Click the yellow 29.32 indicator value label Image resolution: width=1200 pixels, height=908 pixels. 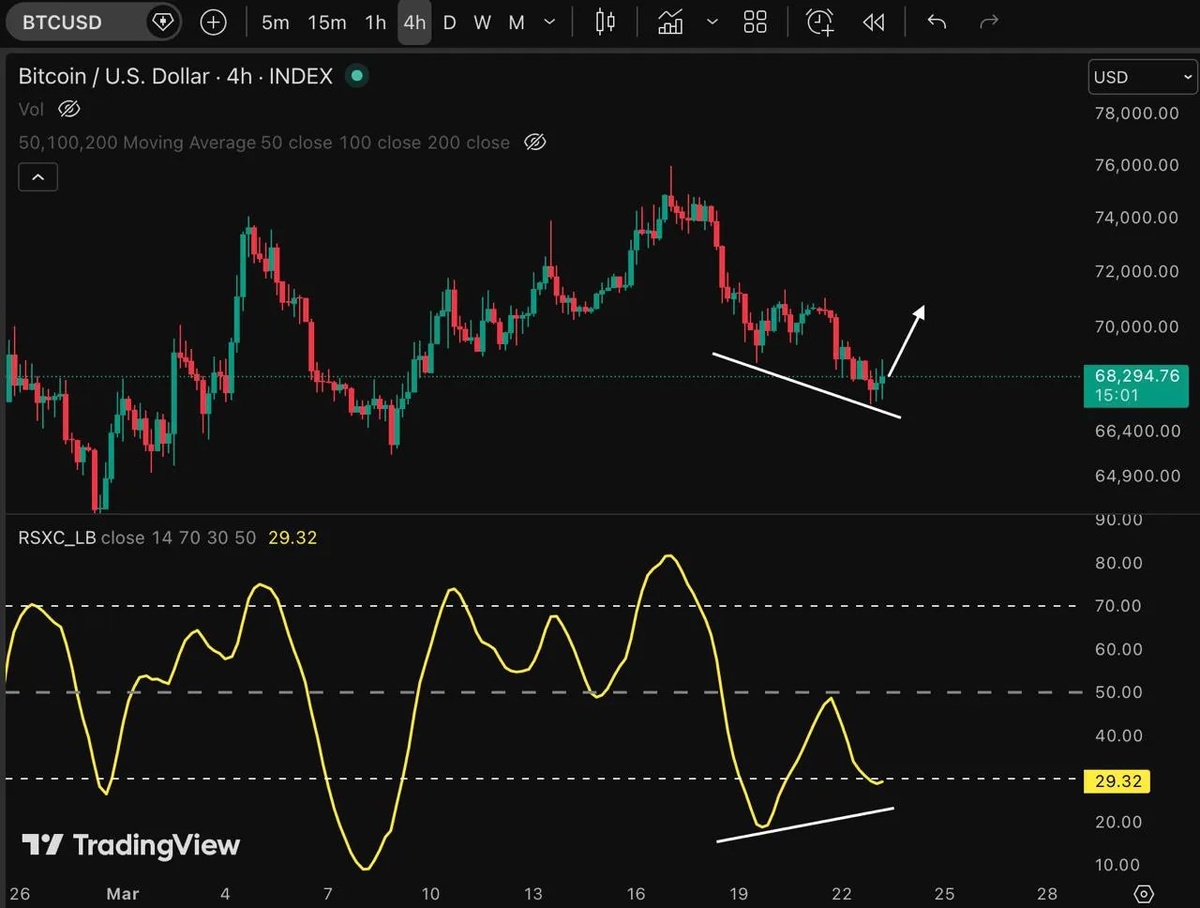1117,781
